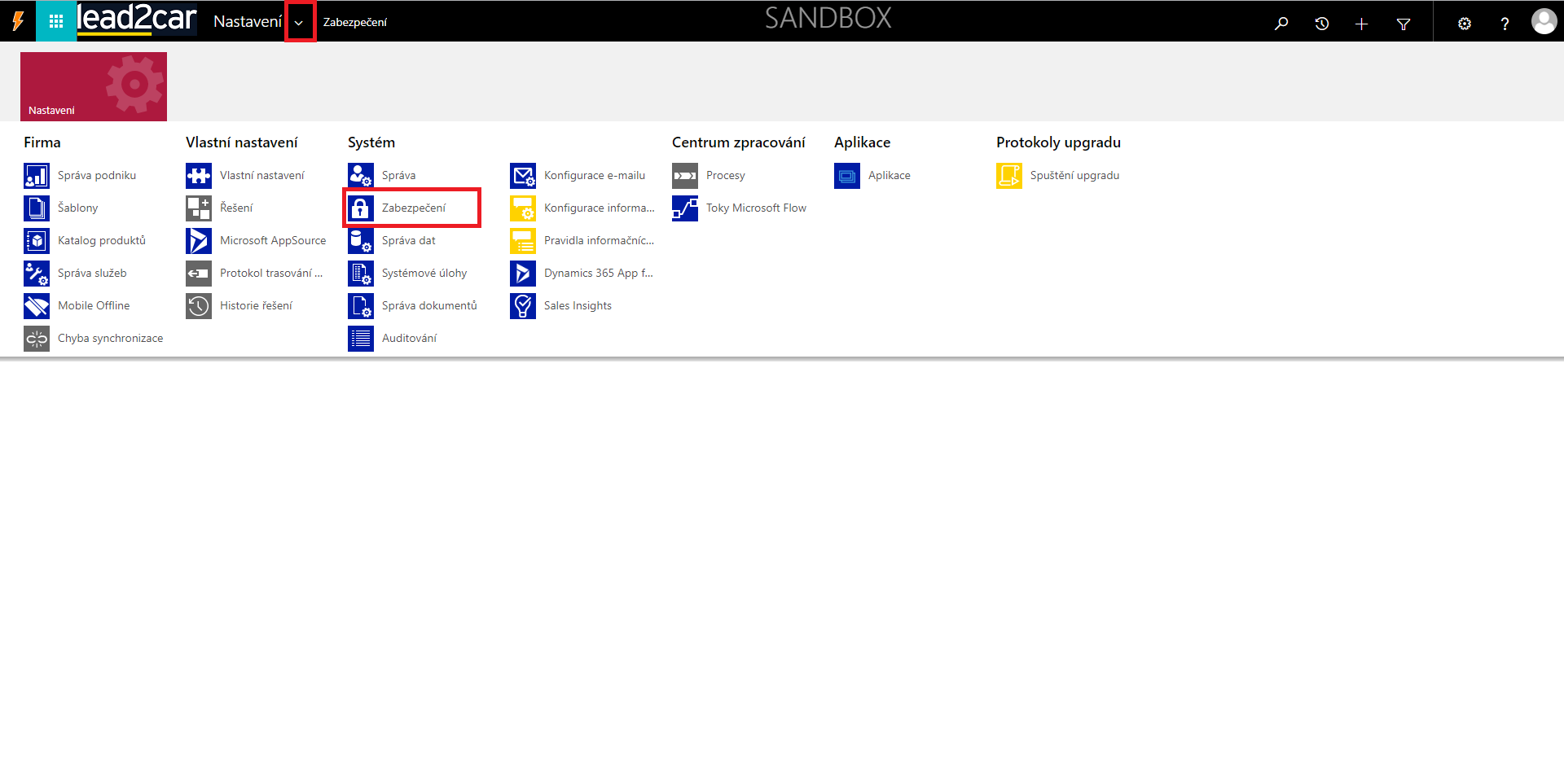Click the Katalog produktů icon
Image resolution: width=1564 pixels, height=784 pixels.
[x=37, y=241]
